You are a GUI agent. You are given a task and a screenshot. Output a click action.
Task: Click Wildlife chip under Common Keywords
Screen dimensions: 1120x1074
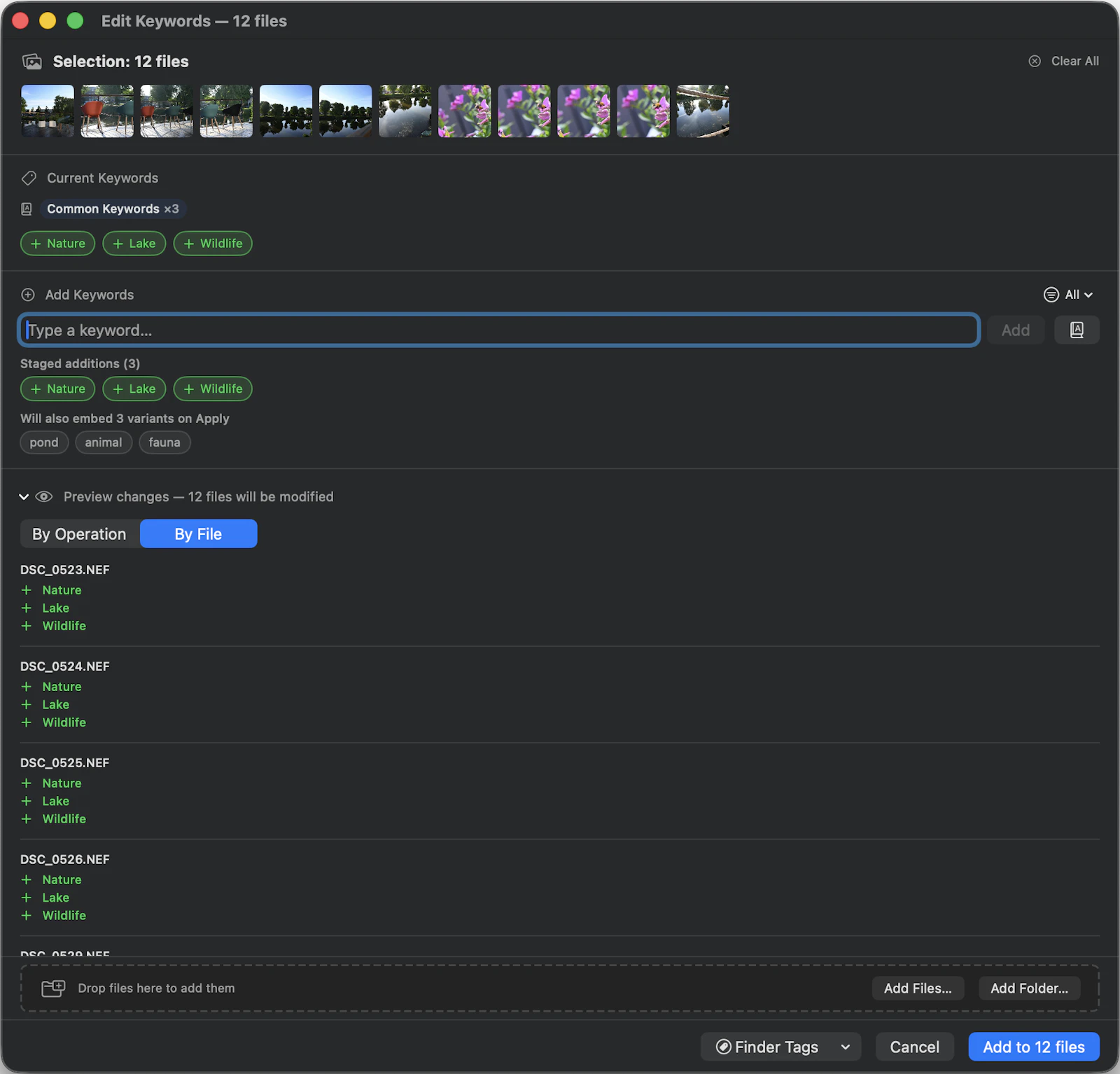pyautogui.click(x=213, y=243)
